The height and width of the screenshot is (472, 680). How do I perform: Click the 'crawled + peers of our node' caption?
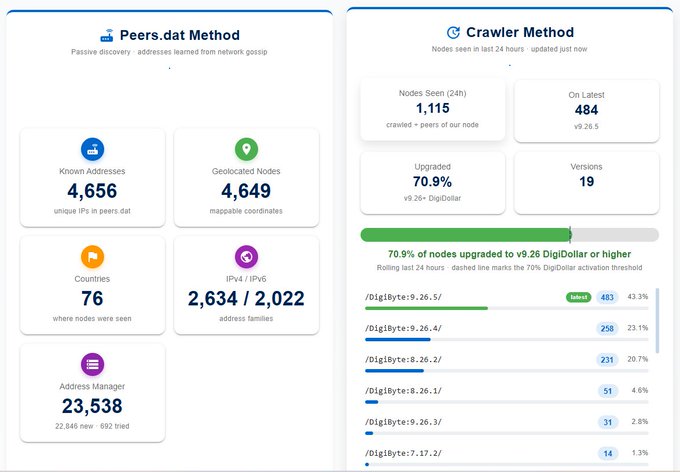(433, 125)
